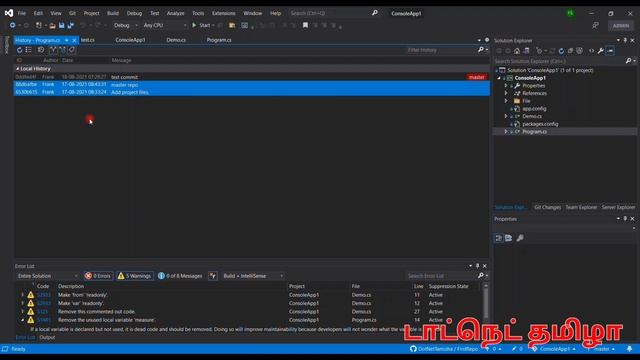This screenshot has height=360, width=640.
Task: Click Solution Explorer preview selected items icon
Action: [x=610, y=51]
